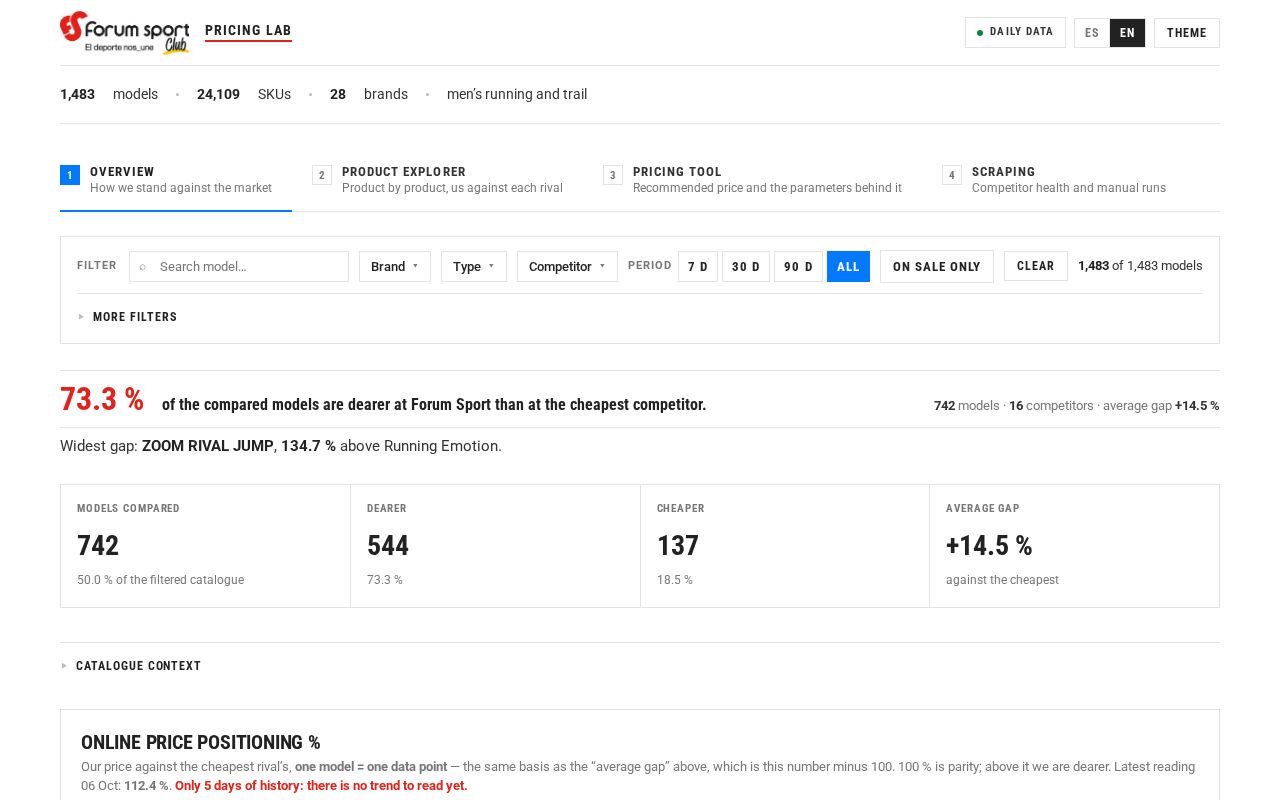Viewport: 1280px width, 800px height.
Task: Click the Forum Sport Club logo
Action: 124,32
